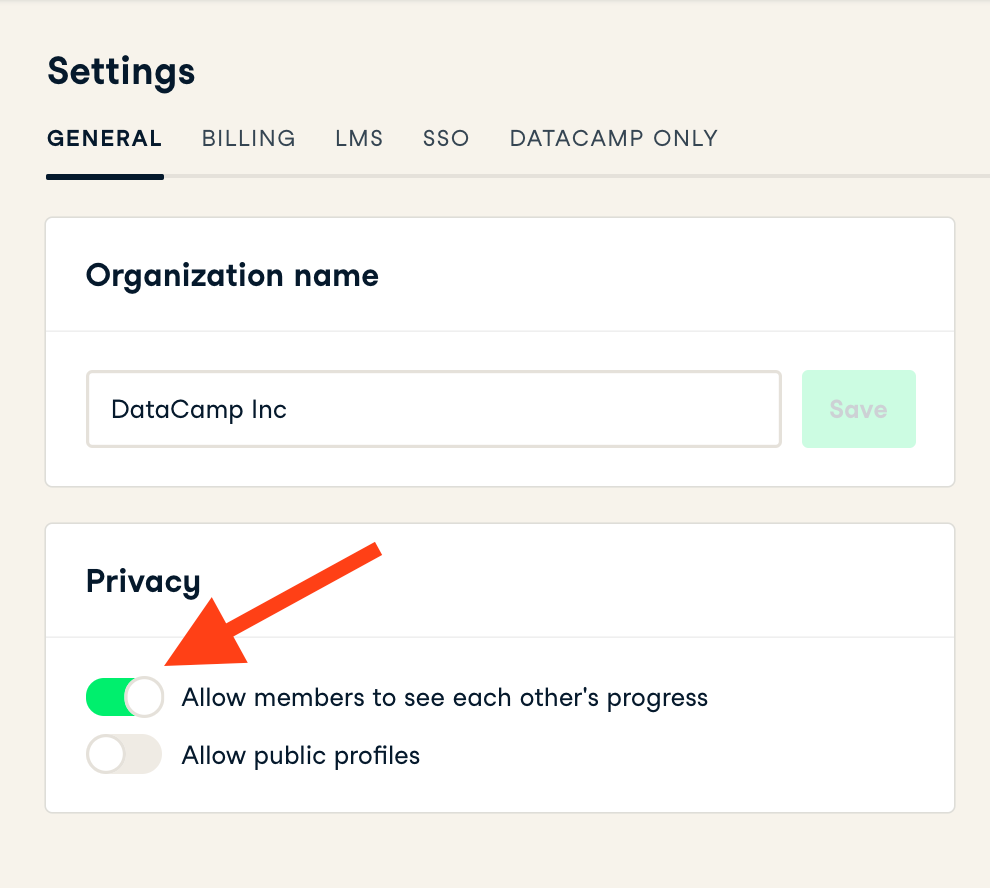
Task: Open the LMS settings tab
Action: tap(359, 139)
